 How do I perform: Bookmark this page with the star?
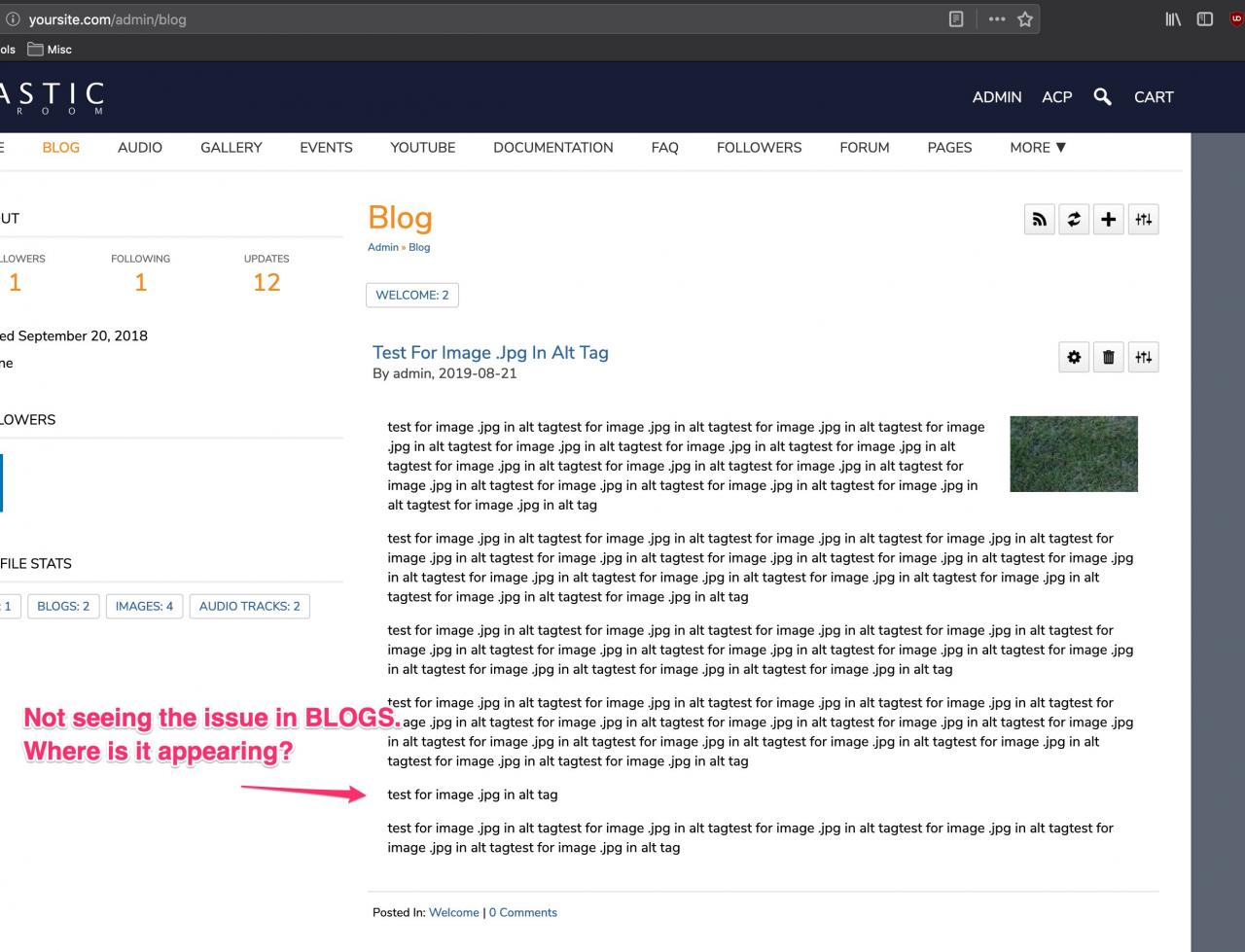[x=1025, y=18]
